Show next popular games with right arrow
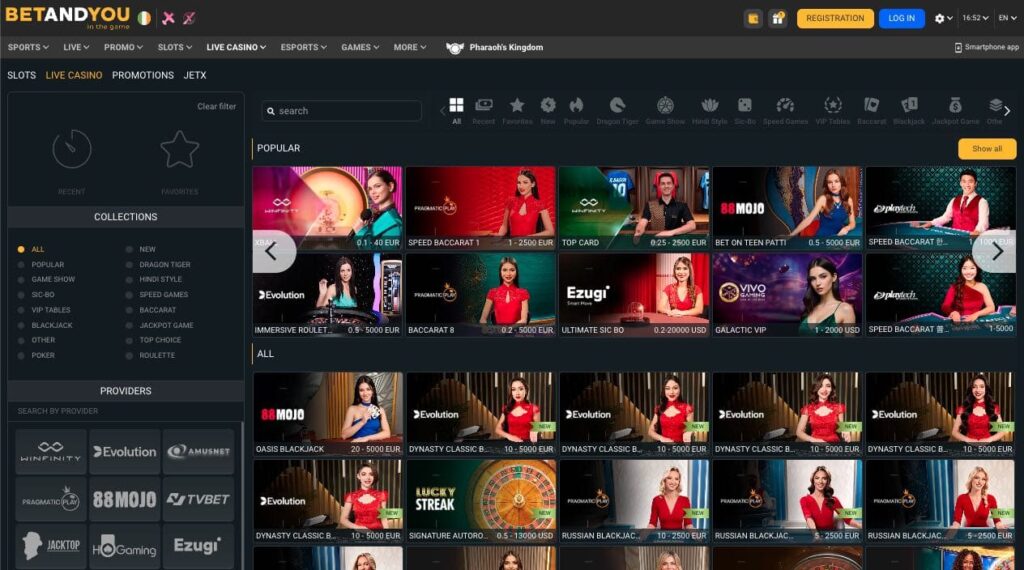 pos(996,251)
